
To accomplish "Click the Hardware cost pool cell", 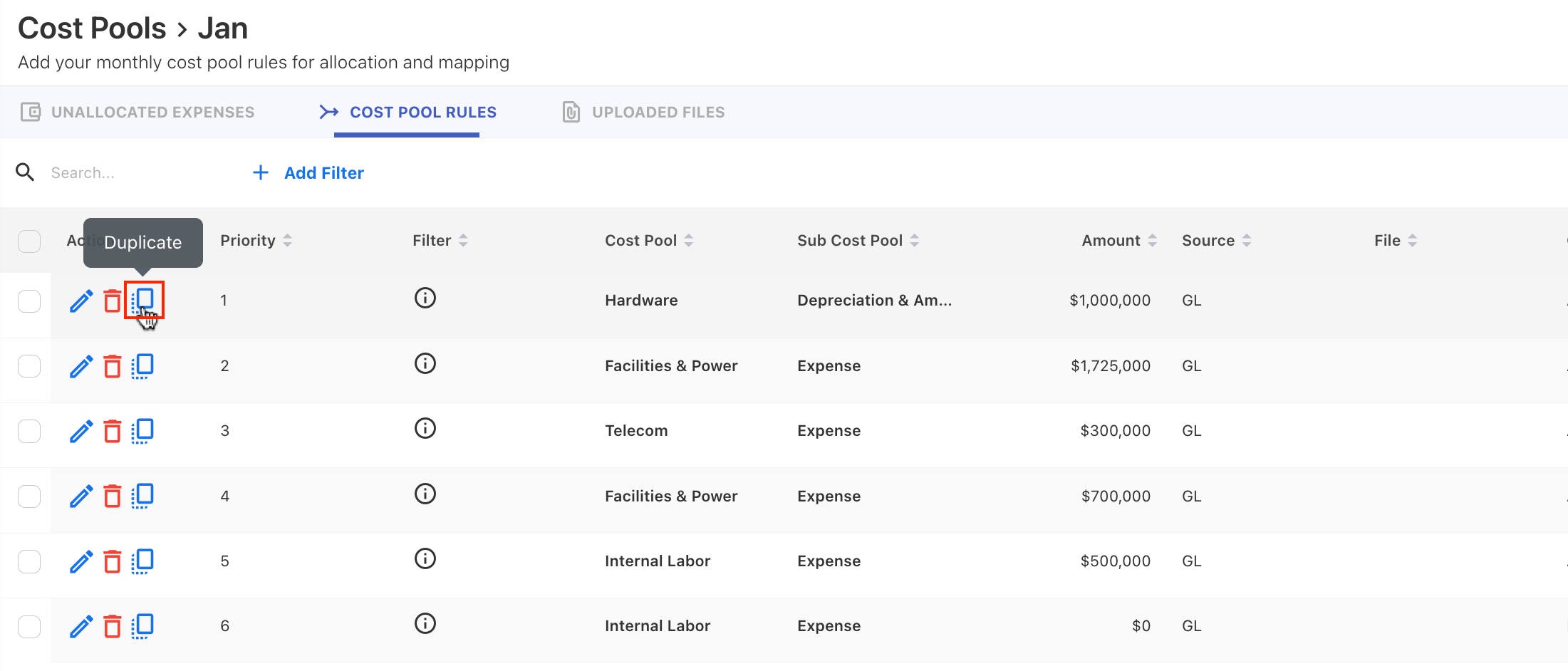I will coord(641,301).
